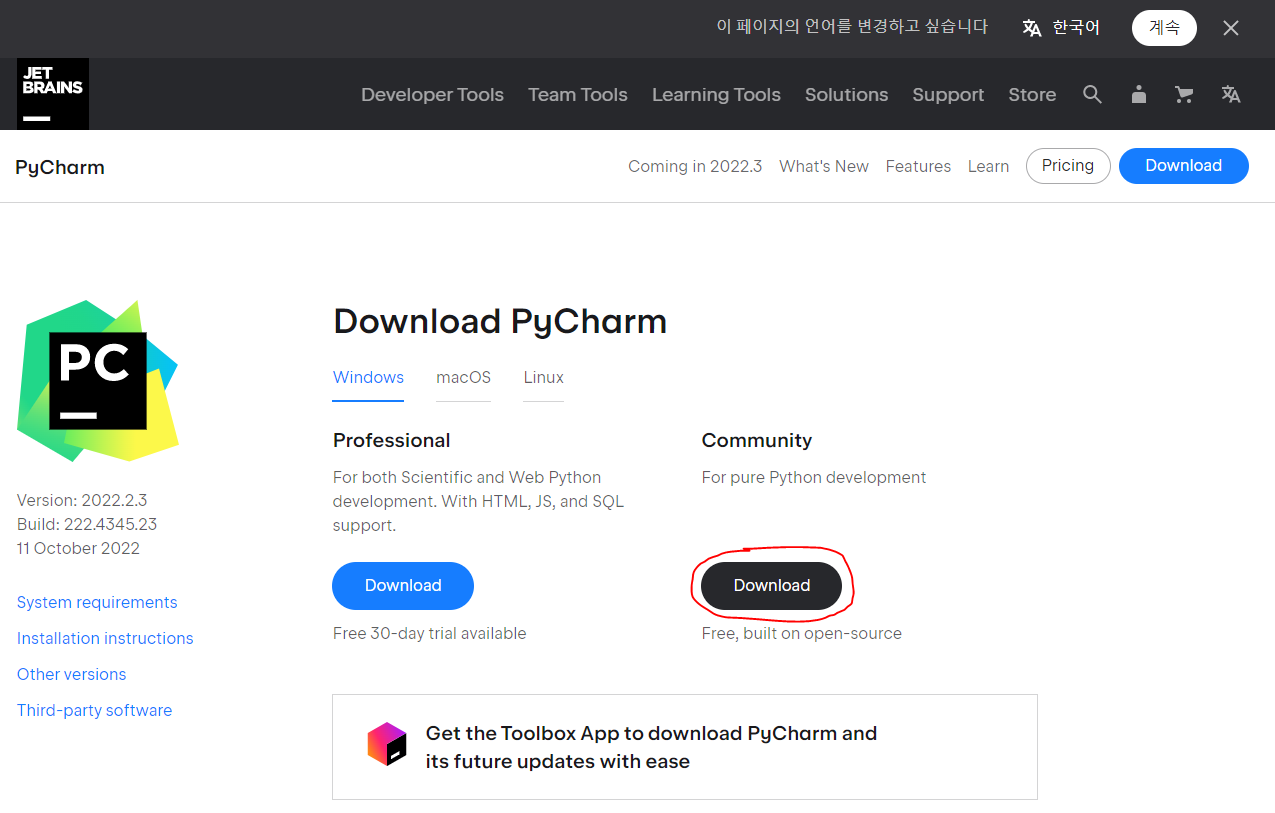Open the shopping cart icon
The height and width of the screenshot is (813, 1275).
point(1184,94)
